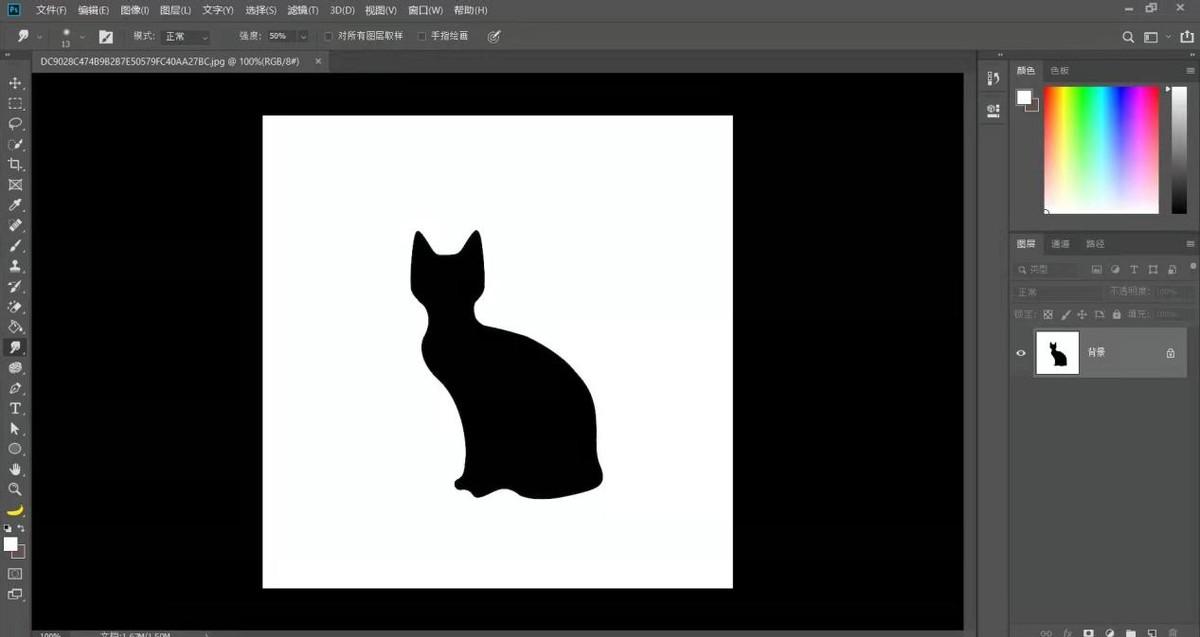Toggle pixel layer filter
The image size is (1200, 637).
tap(1097, 270)
